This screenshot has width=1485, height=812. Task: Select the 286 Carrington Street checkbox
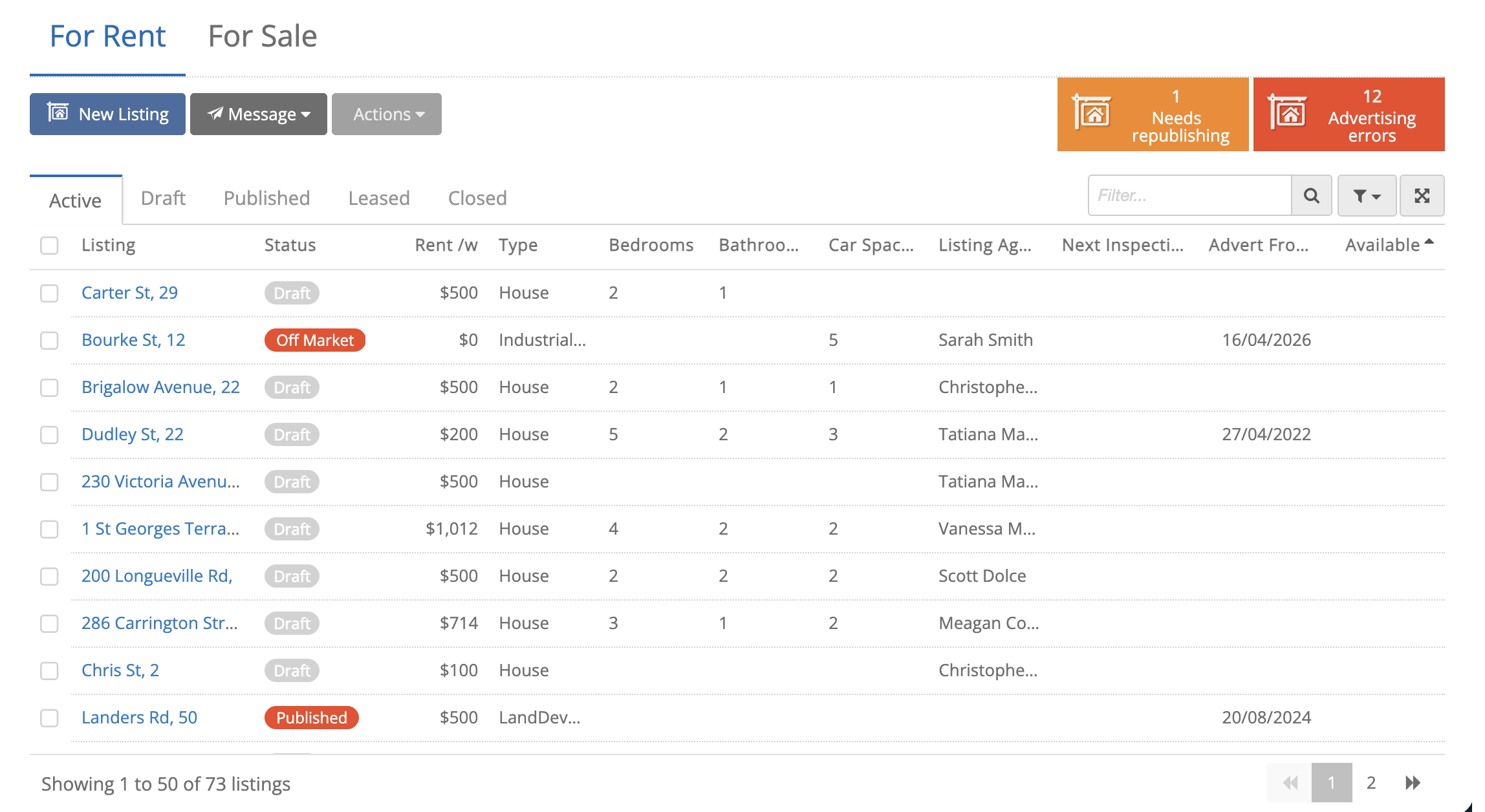[49, 623]
